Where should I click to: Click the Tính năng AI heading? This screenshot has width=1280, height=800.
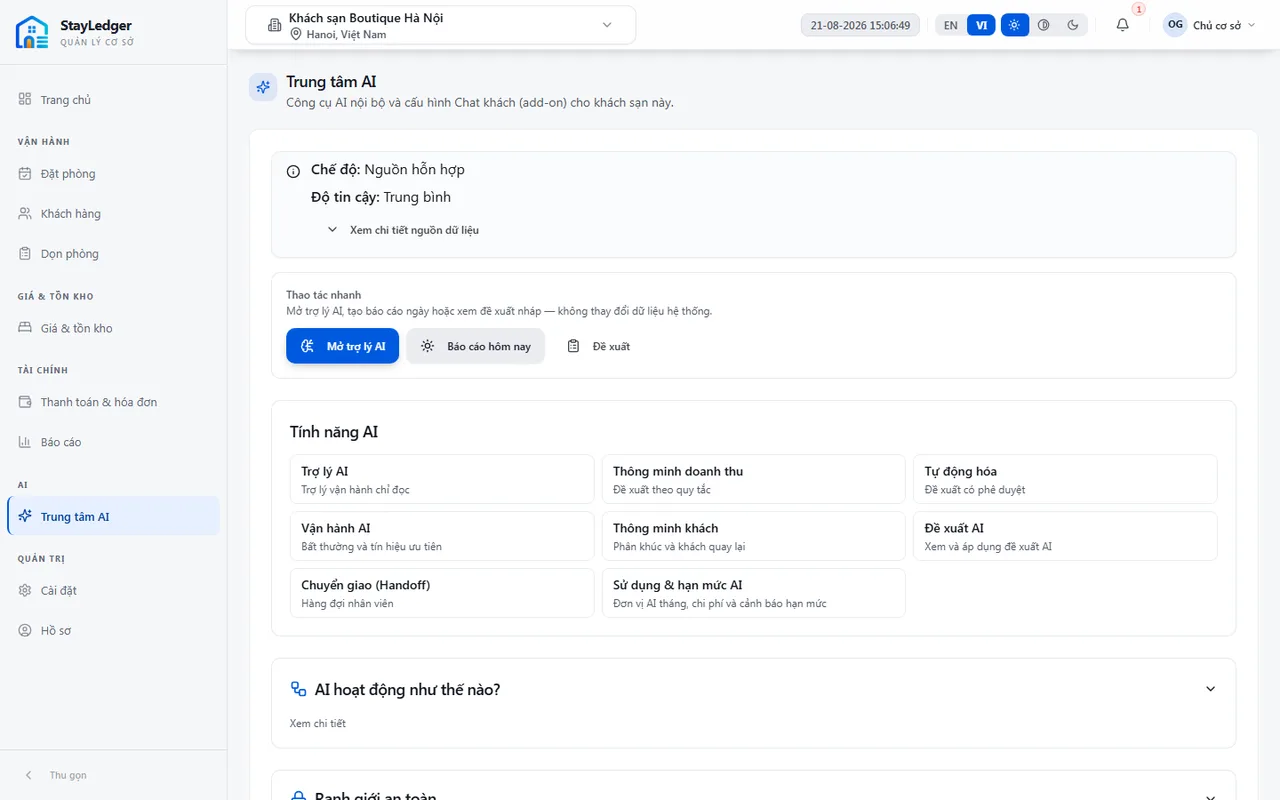point(334,432)
